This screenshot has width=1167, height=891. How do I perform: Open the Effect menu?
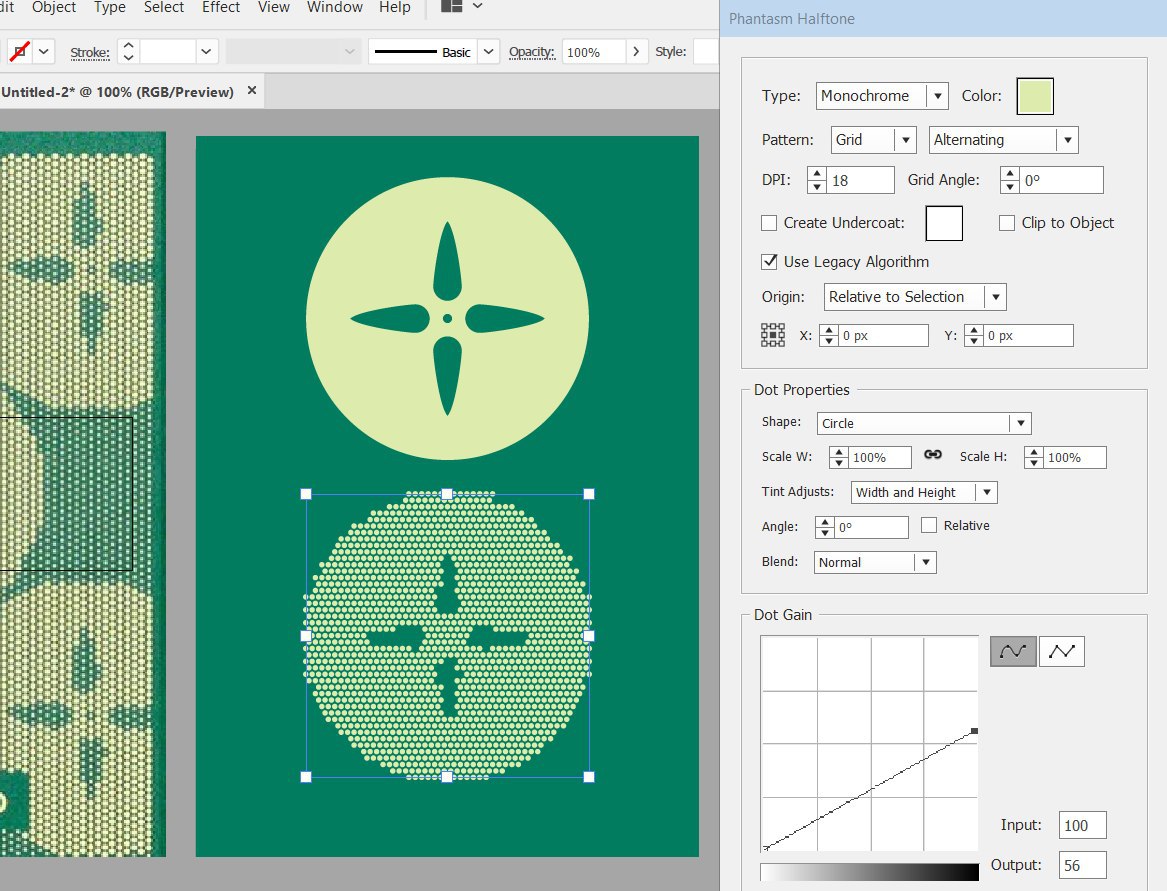221,7
